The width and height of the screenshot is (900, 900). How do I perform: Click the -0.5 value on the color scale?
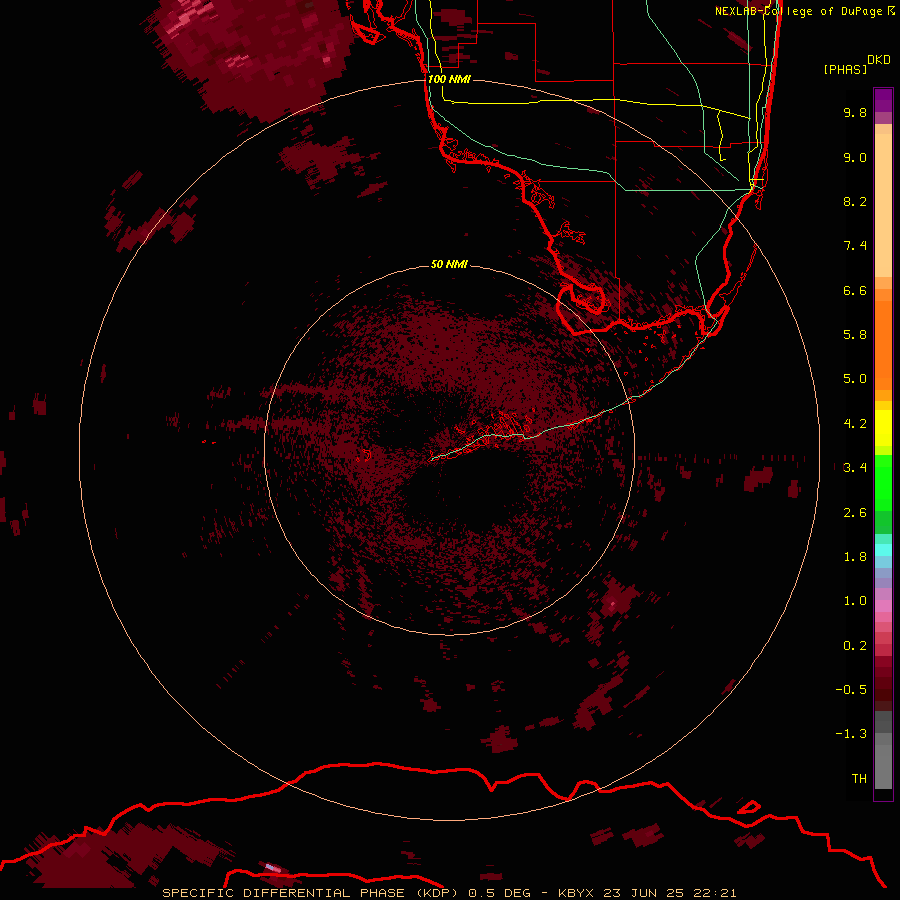[x=851, y=690]
